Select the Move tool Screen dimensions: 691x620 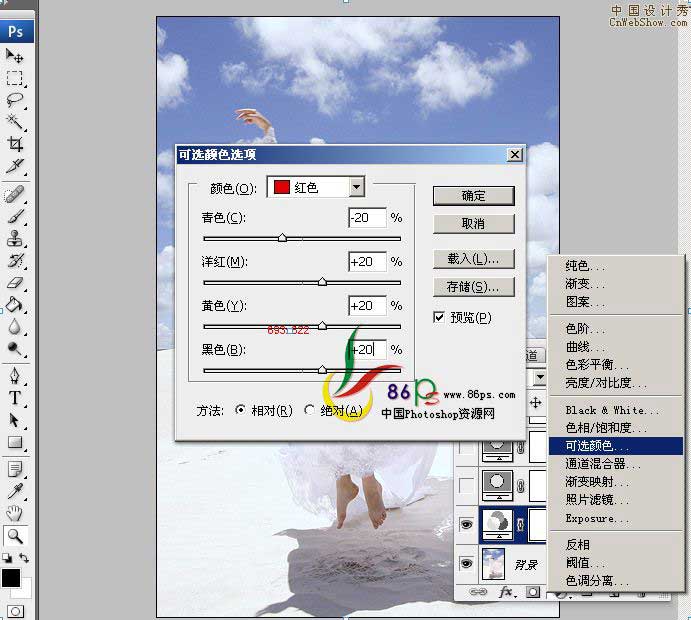point(14,56)
